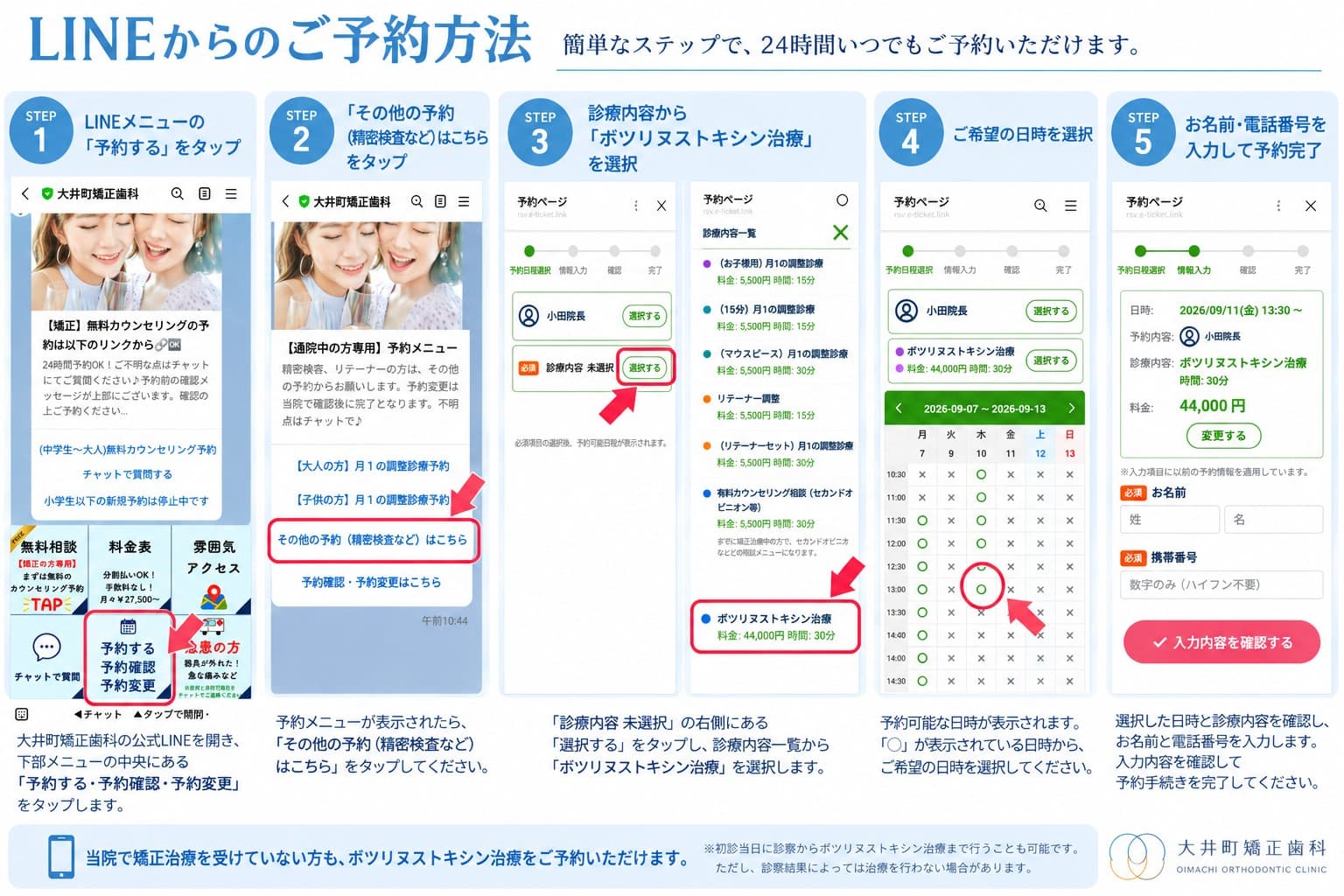Viewport: 1344px width, 896px height.
Task: Click the 確認 progress dot in Step 5
Action: point(1248,251)
